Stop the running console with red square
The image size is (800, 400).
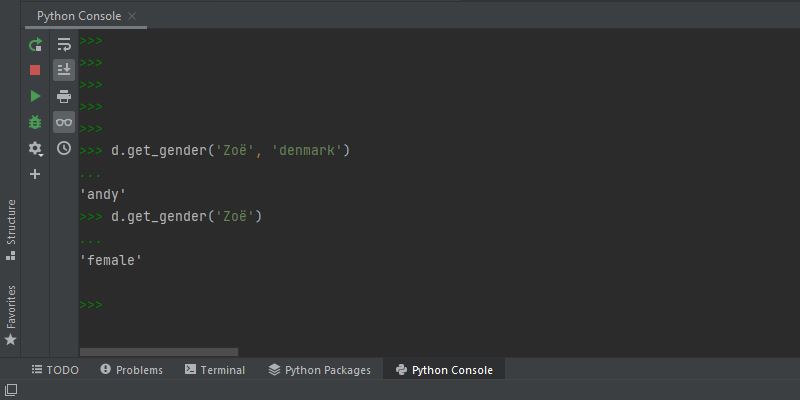[35, 70]
